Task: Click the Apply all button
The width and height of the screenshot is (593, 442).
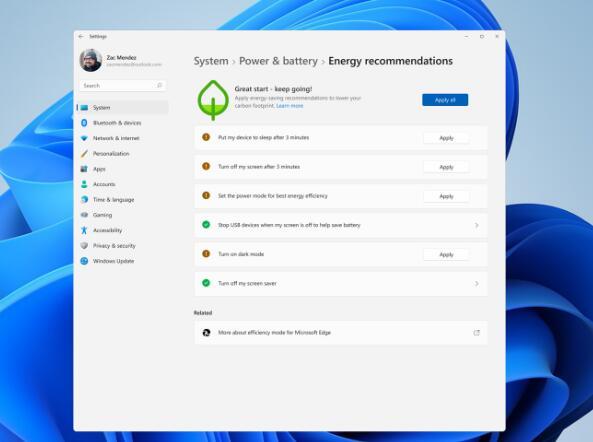Action: [x=445, y=100]
